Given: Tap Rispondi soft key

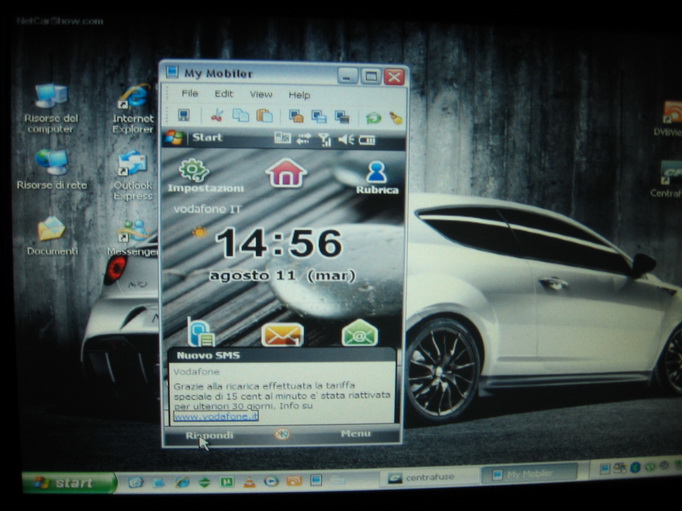Looking at the screenshot, I should [x=209, y=435].
